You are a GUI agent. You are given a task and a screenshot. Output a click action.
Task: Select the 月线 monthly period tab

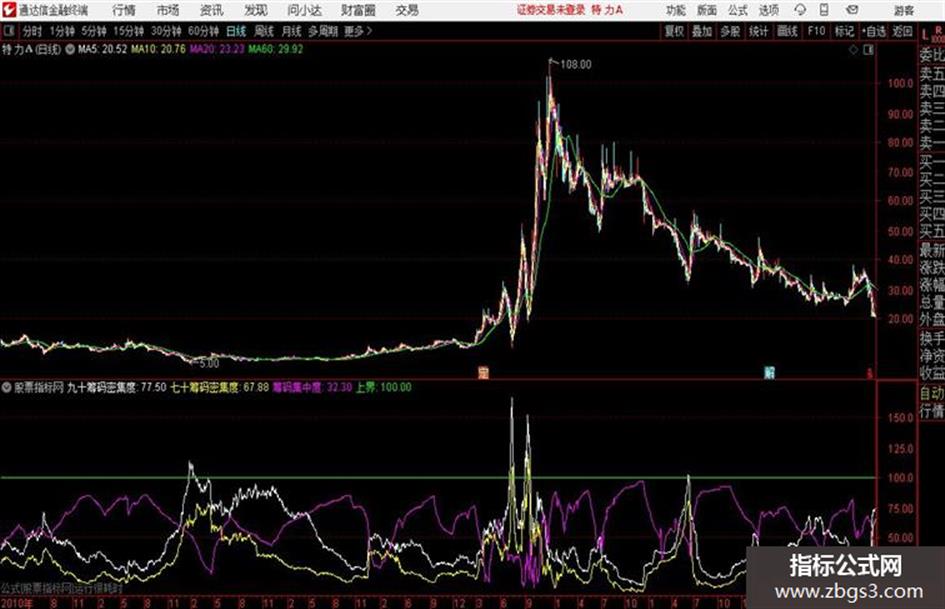click(291, 31)
